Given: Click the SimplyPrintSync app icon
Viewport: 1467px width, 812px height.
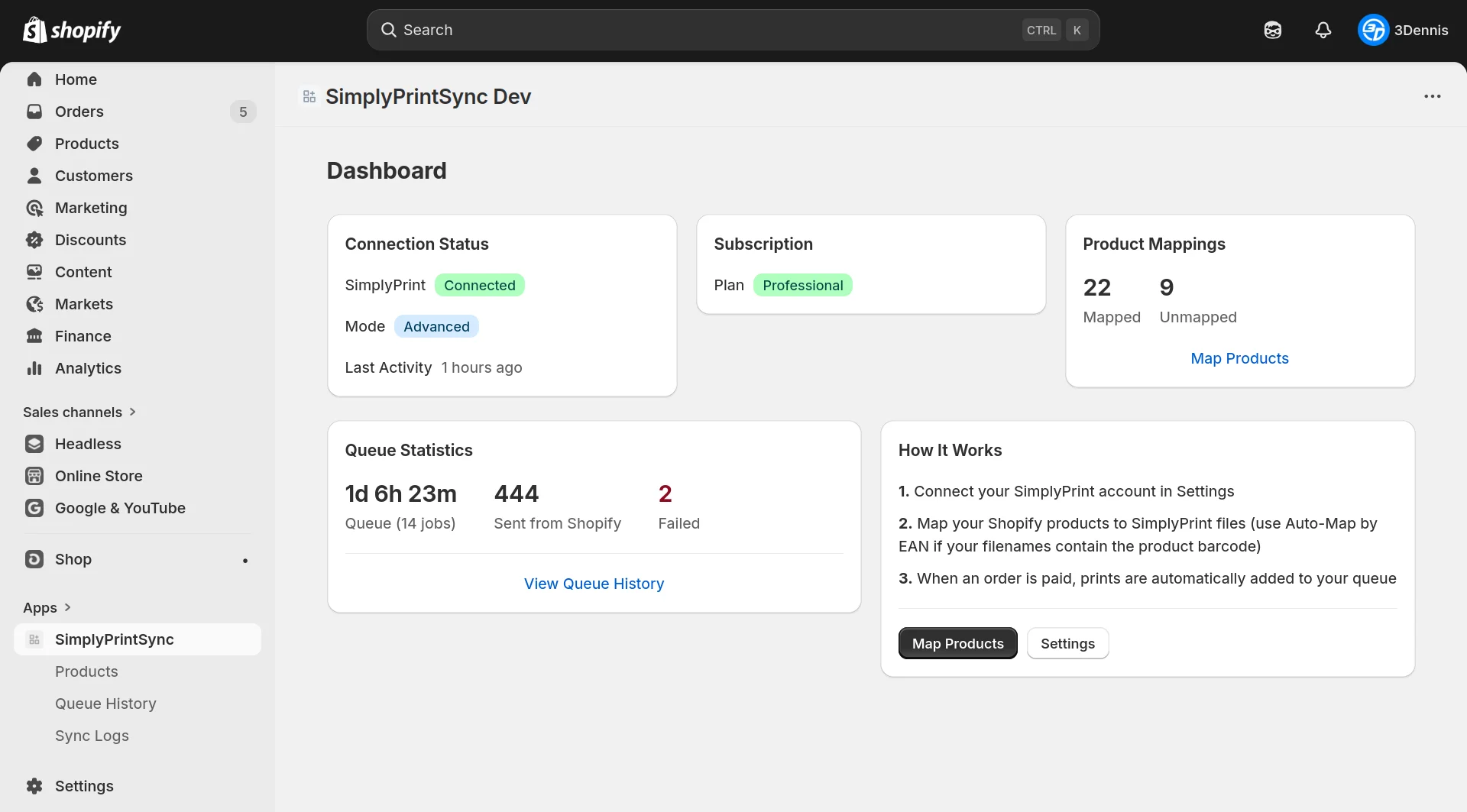Looking at the screenshot, I should 34,639.
